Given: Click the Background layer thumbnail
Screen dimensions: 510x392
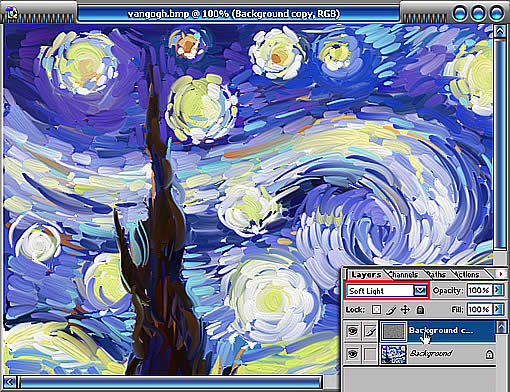Looking at the screenshot, I should click(394, 354).
